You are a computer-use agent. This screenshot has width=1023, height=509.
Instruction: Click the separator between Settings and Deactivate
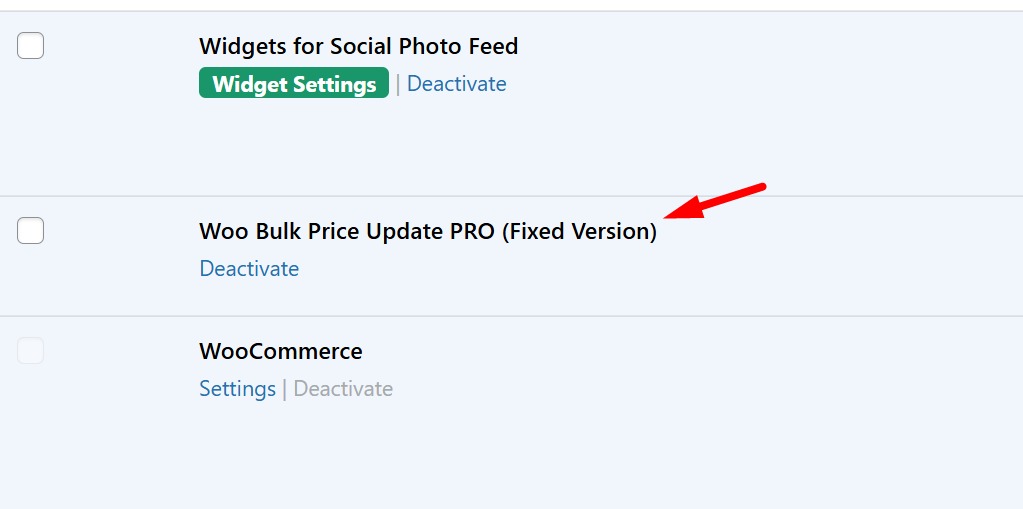point(284,389)
